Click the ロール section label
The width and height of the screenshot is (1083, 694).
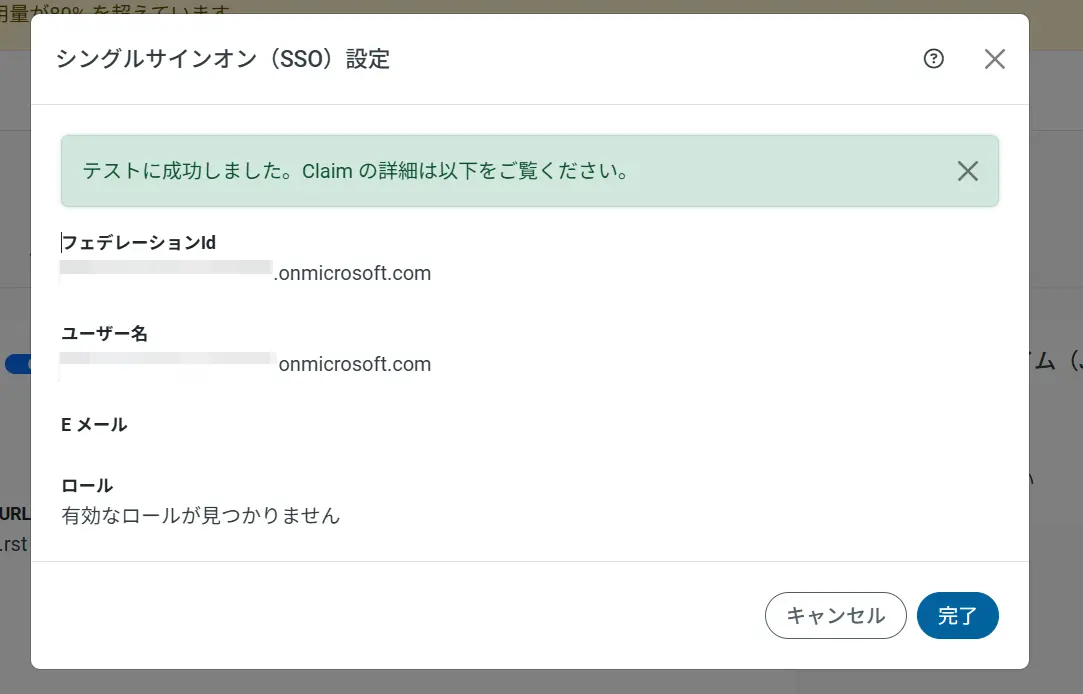(x=88, y=485)
